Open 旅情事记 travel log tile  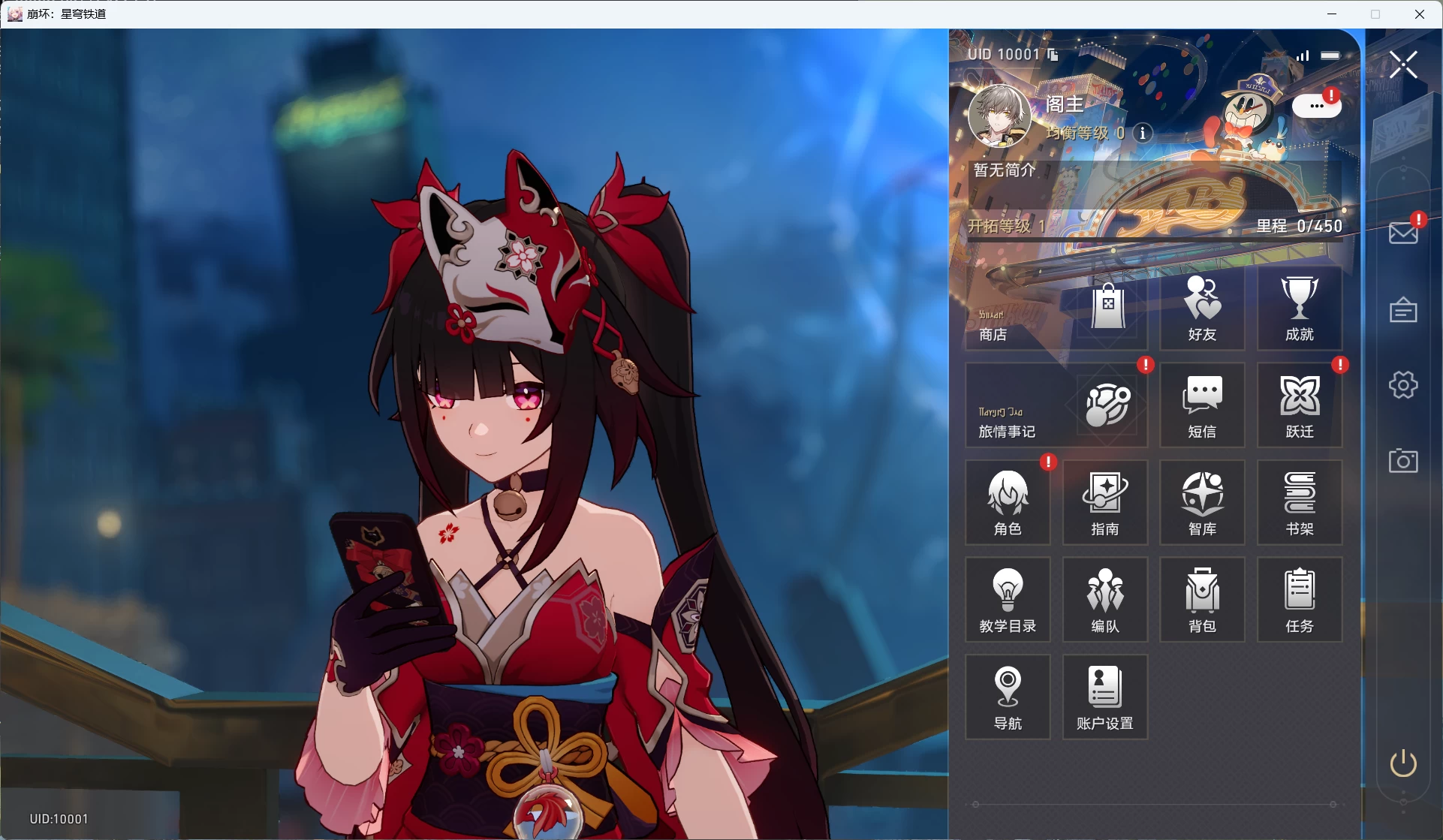coord(1056,405)
